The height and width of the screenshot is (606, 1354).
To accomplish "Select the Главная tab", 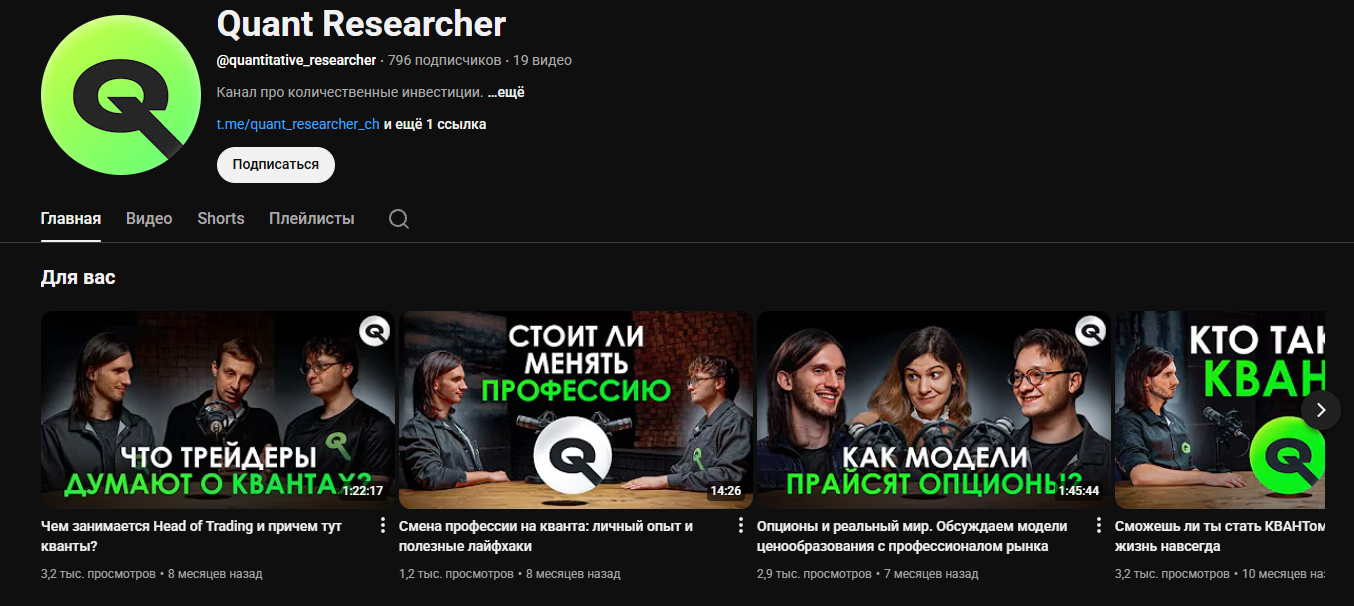I will tap(71, 219).
